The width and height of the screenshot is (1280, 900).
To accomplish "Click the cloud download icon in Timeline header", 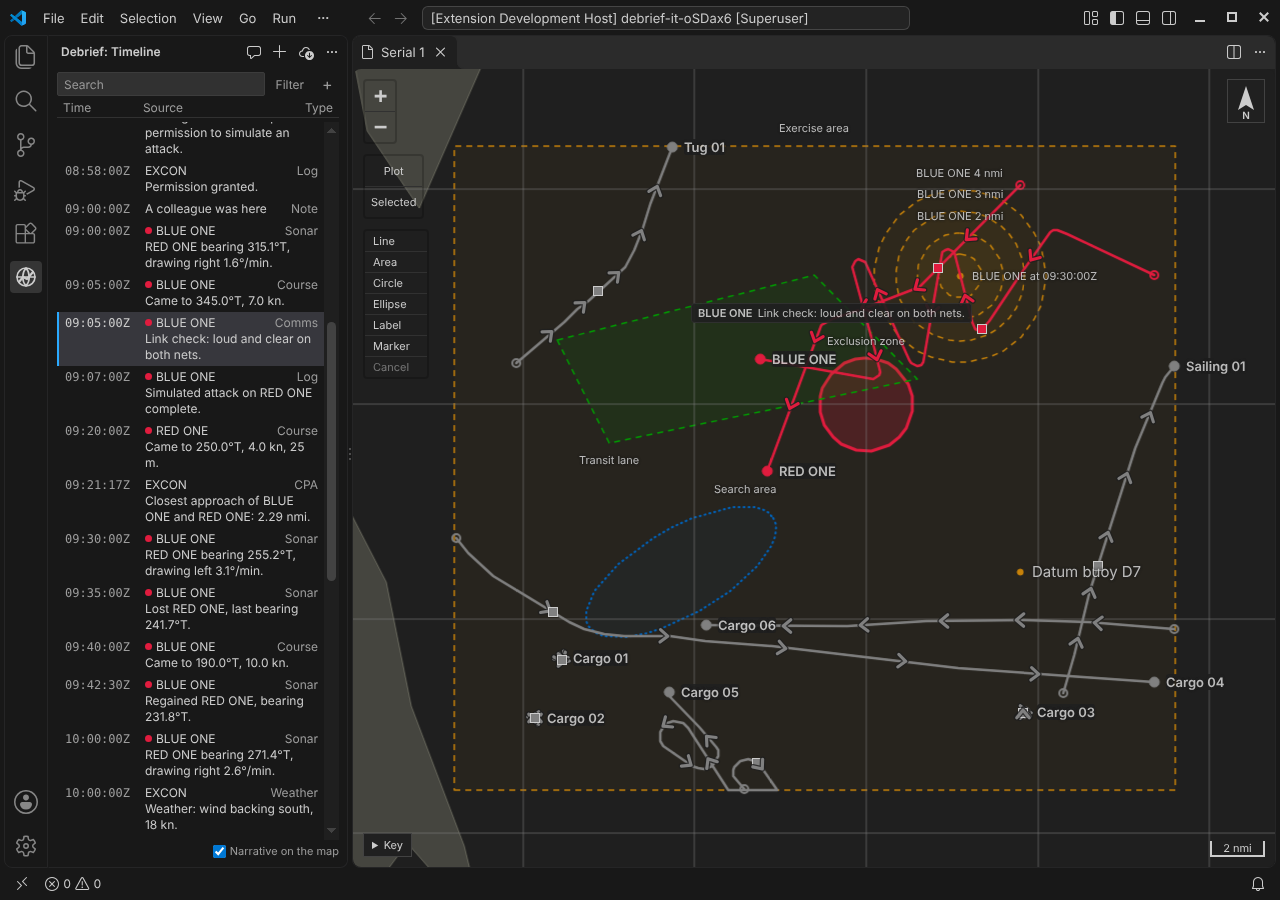I will coord(306,52).
